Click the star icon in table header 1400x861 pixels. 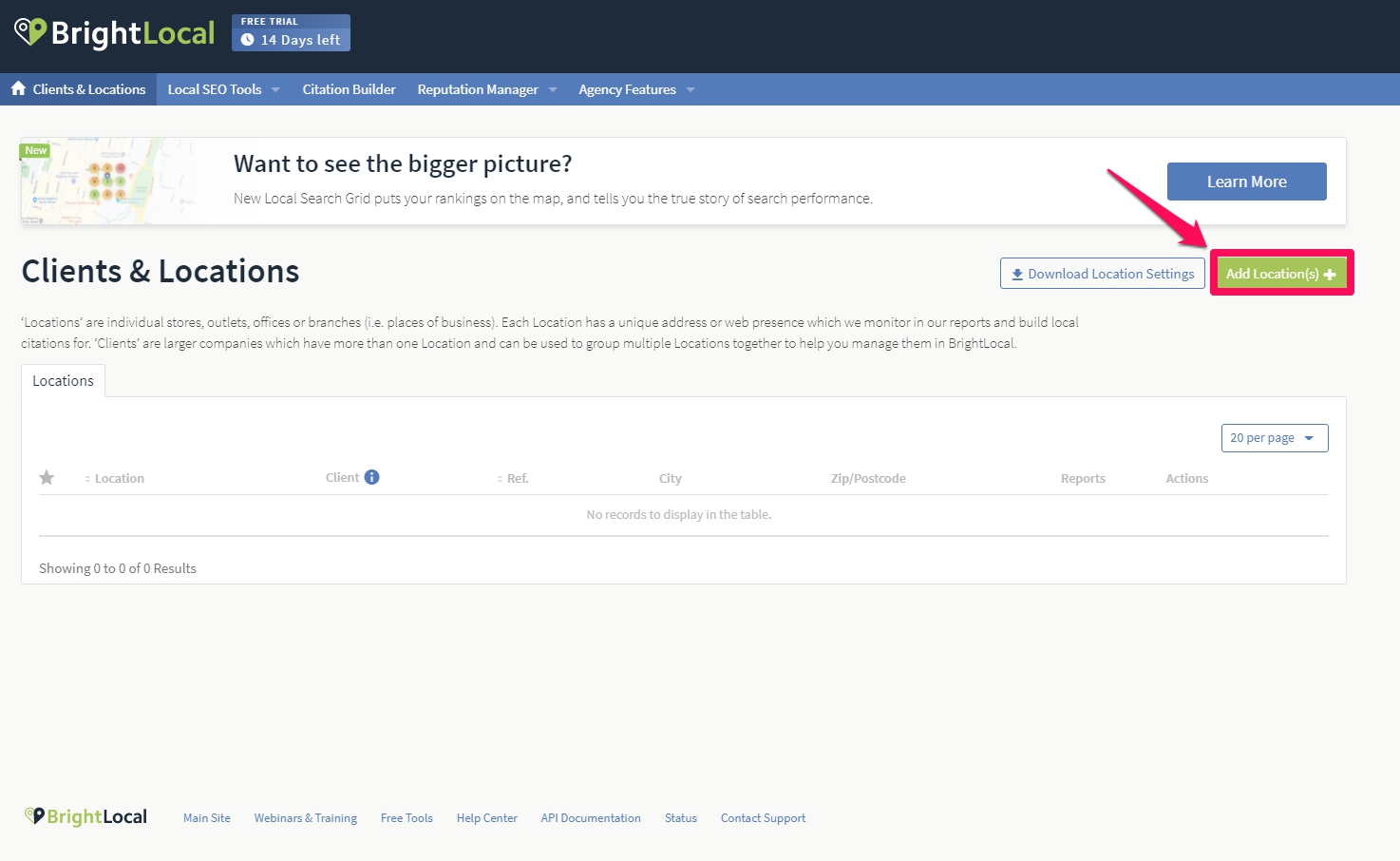click(x=47, y=478)
